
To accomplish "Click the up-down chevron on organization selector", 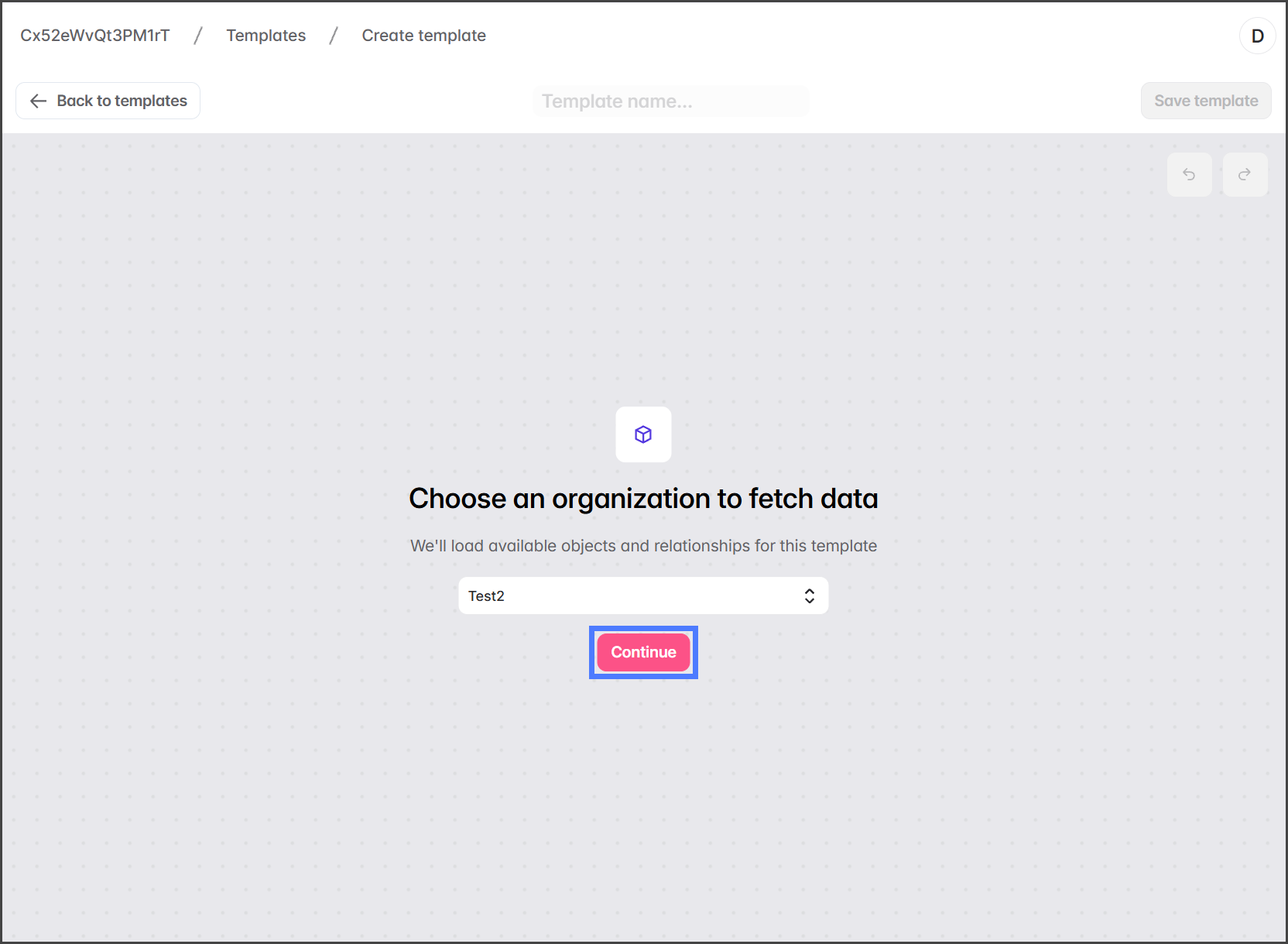I will 809,596.
